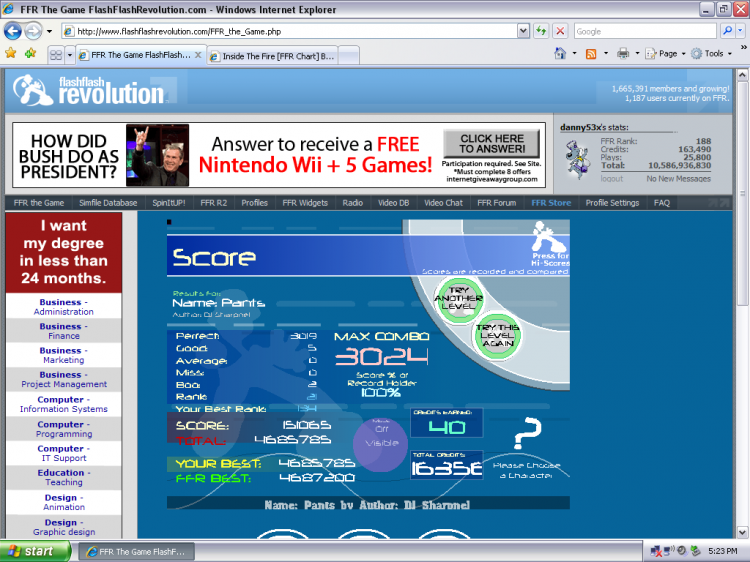Open the Home dropdown arrow
The image size is (750, 562).
tap(574, 54)
